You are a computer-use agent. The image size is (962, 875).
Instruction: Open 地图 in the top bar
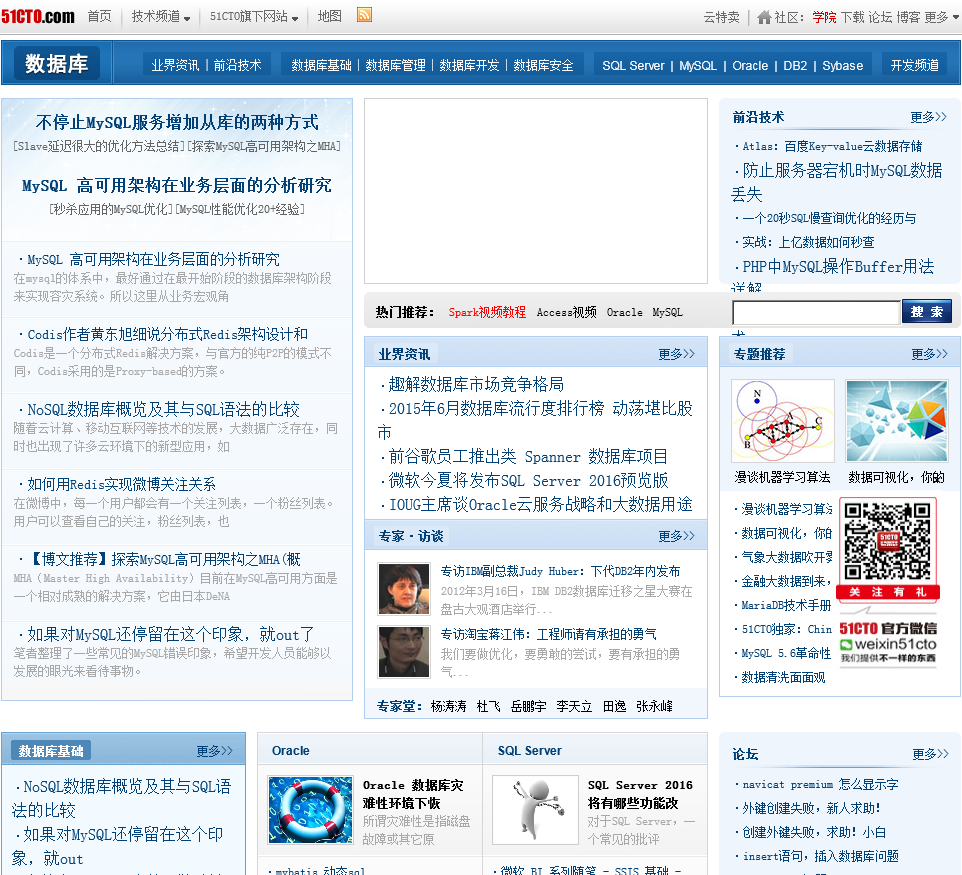(x=329, y=17)
